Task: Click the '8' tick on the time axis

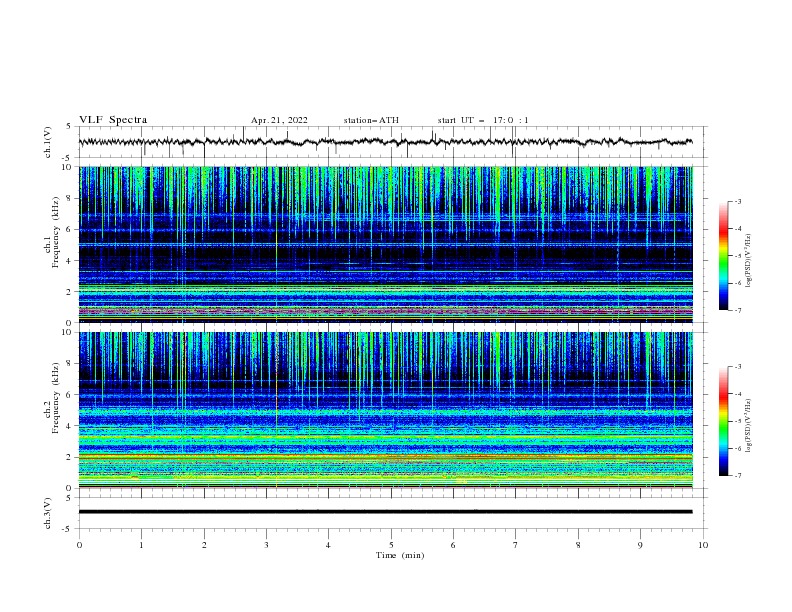Action: (578, 545)
